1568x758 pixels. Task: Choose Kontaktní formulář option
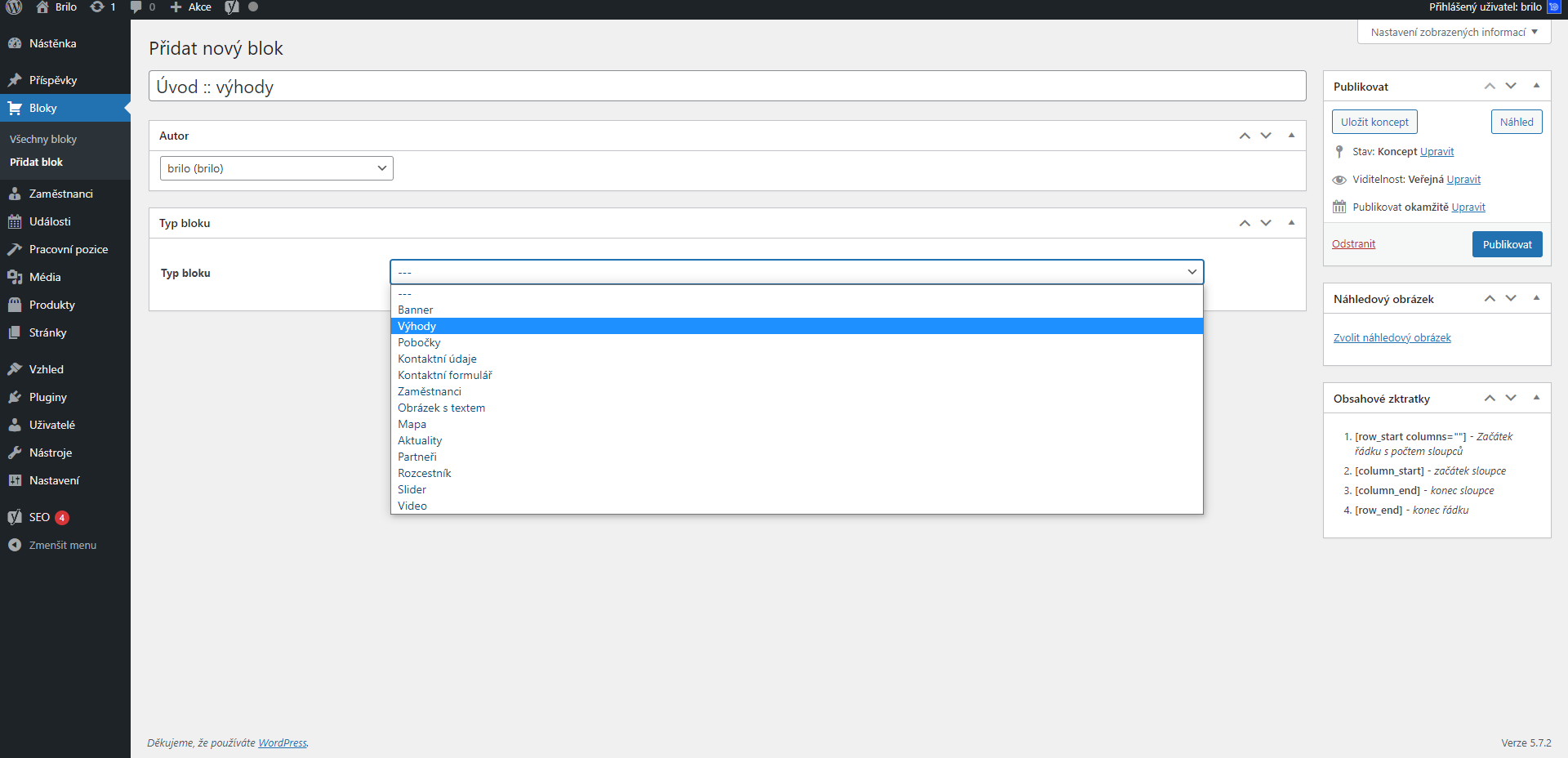point(445,375)
